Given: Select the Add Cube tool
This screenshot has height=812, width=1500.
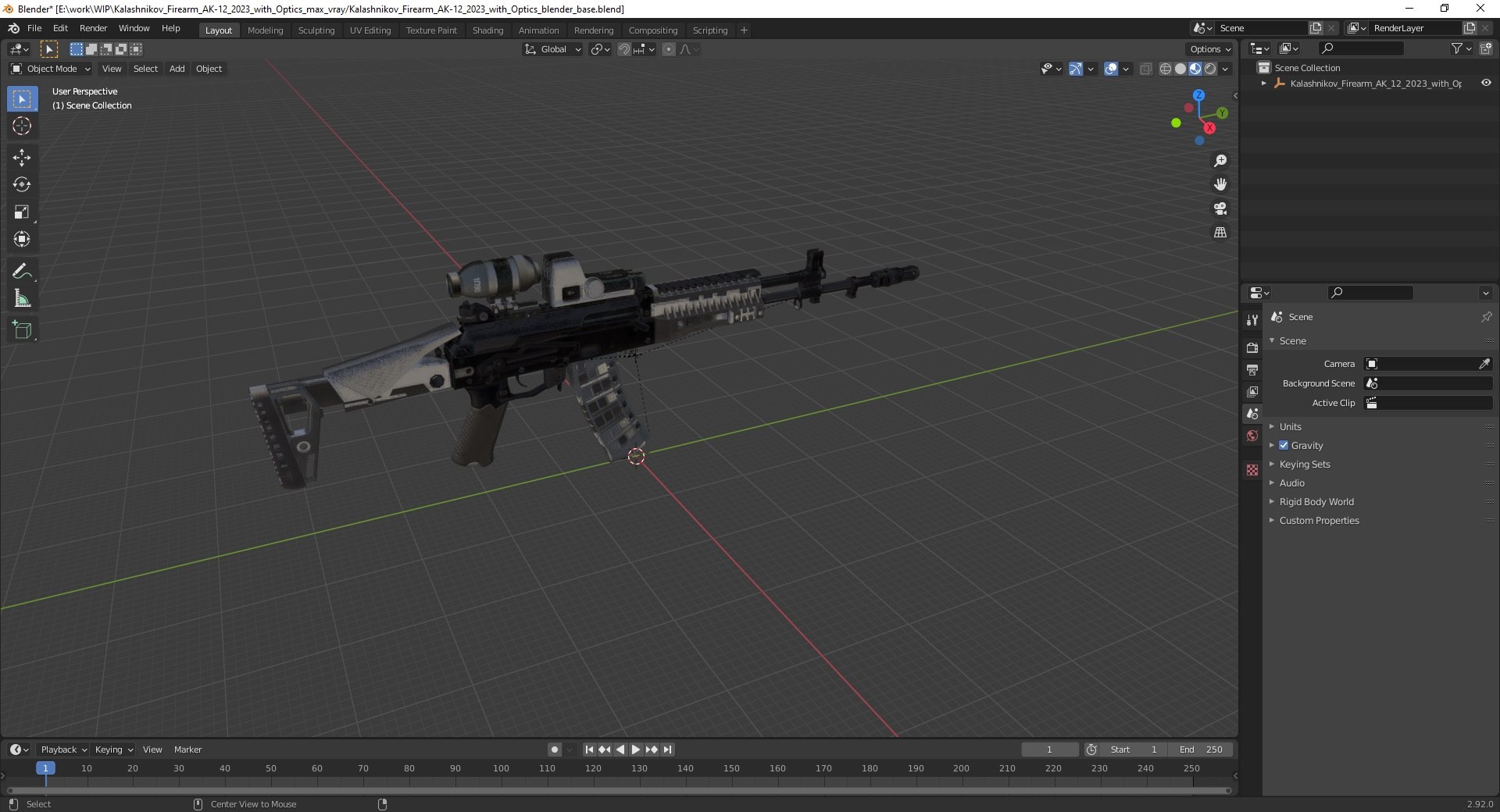Looking at the screenshot, I should click(22, 330).
